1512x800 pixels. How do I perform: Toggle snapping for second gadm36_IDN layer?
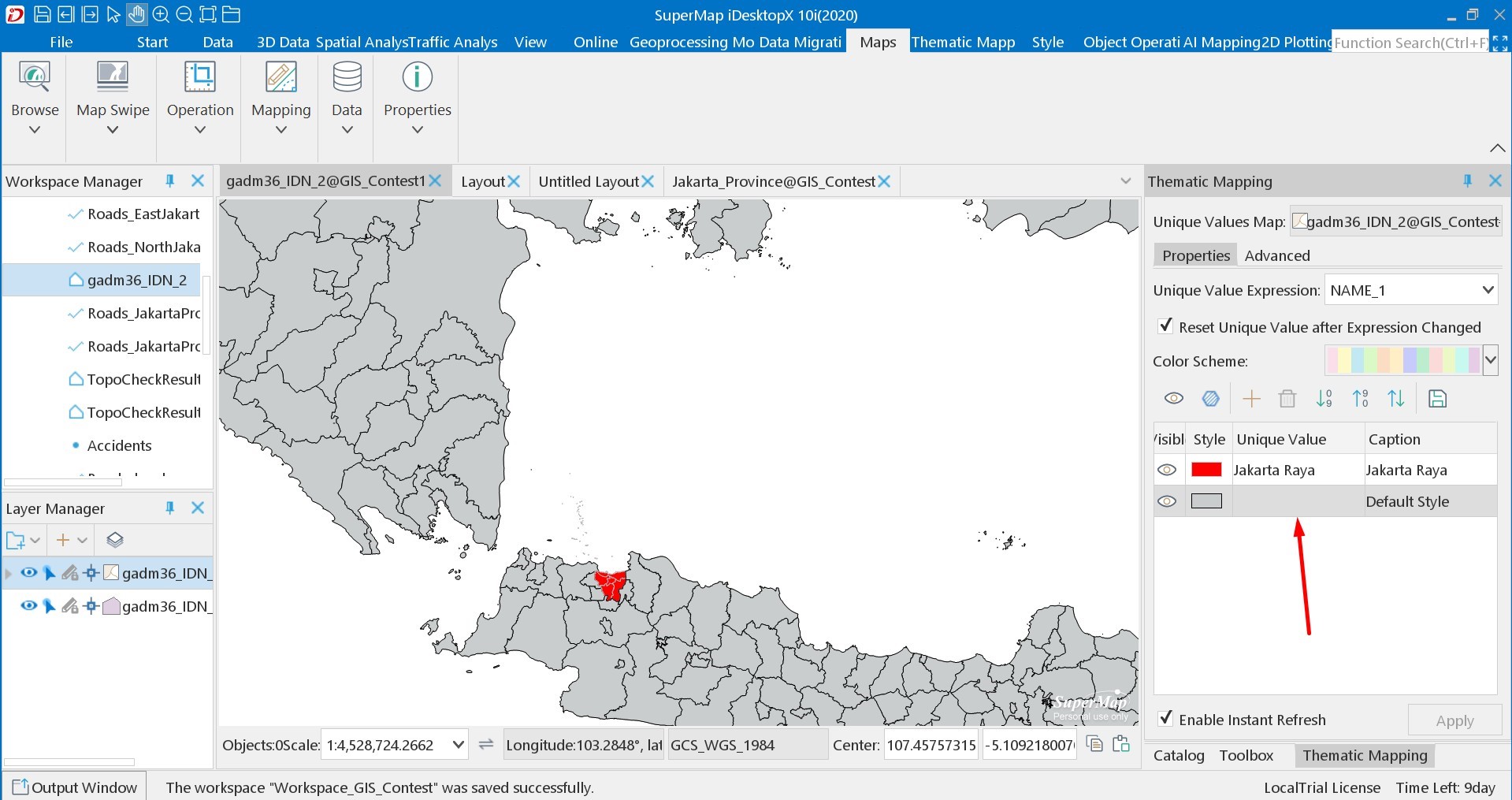[x=91, y=606]
